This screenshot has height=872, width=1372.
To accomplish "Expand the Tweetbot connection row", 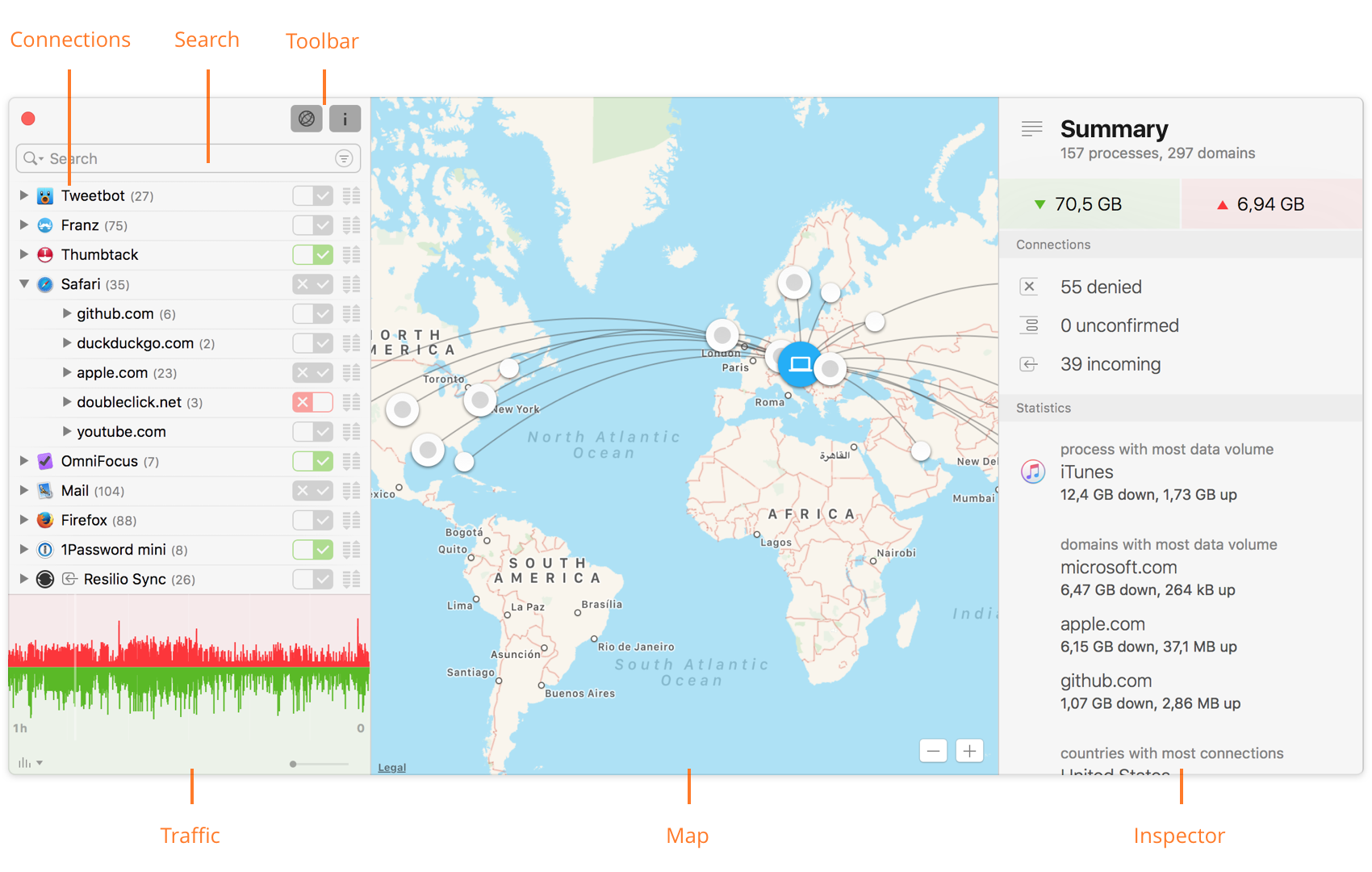I will 23,195.
